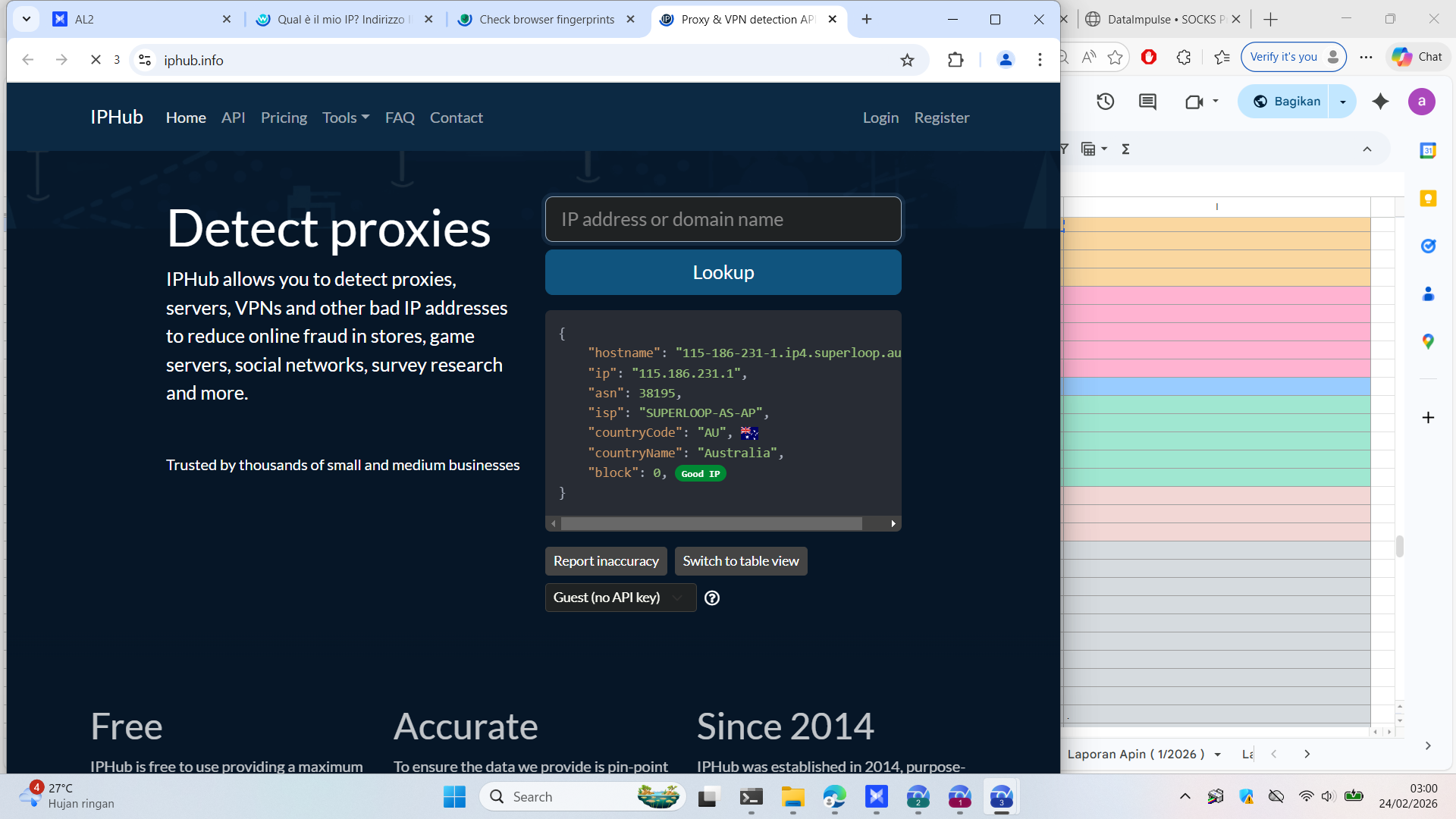Open Google Keep side panel icon

[1428, 199]
